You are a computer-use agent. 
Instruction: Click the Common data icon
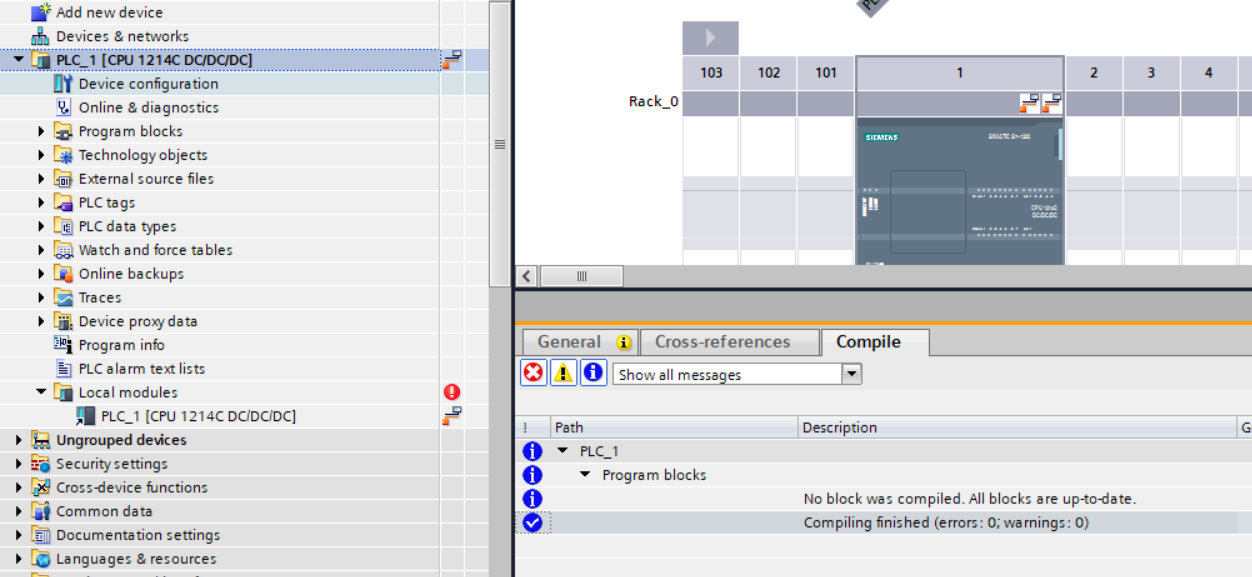(x=40, y=511)
